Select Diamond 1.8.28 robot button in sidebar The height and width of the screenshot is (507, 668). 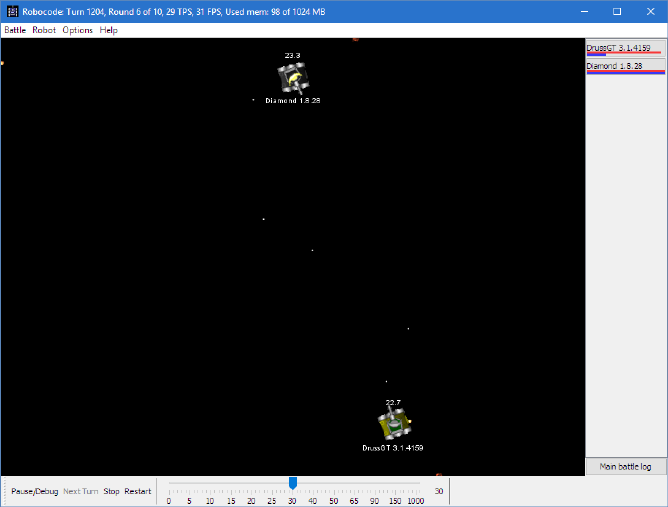coord(625,67)
